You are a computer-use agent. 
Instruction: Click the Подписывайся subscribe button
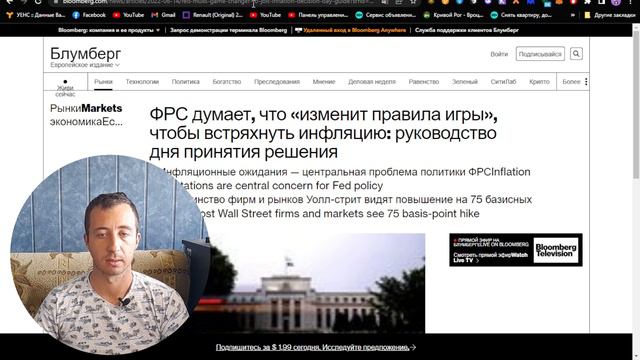(540, 54)
